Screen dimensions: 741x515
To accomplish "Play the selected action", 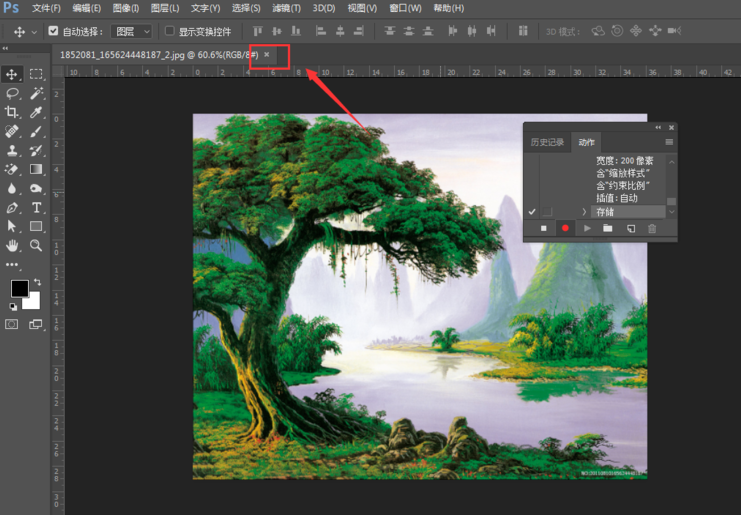I will pos(587,228).
